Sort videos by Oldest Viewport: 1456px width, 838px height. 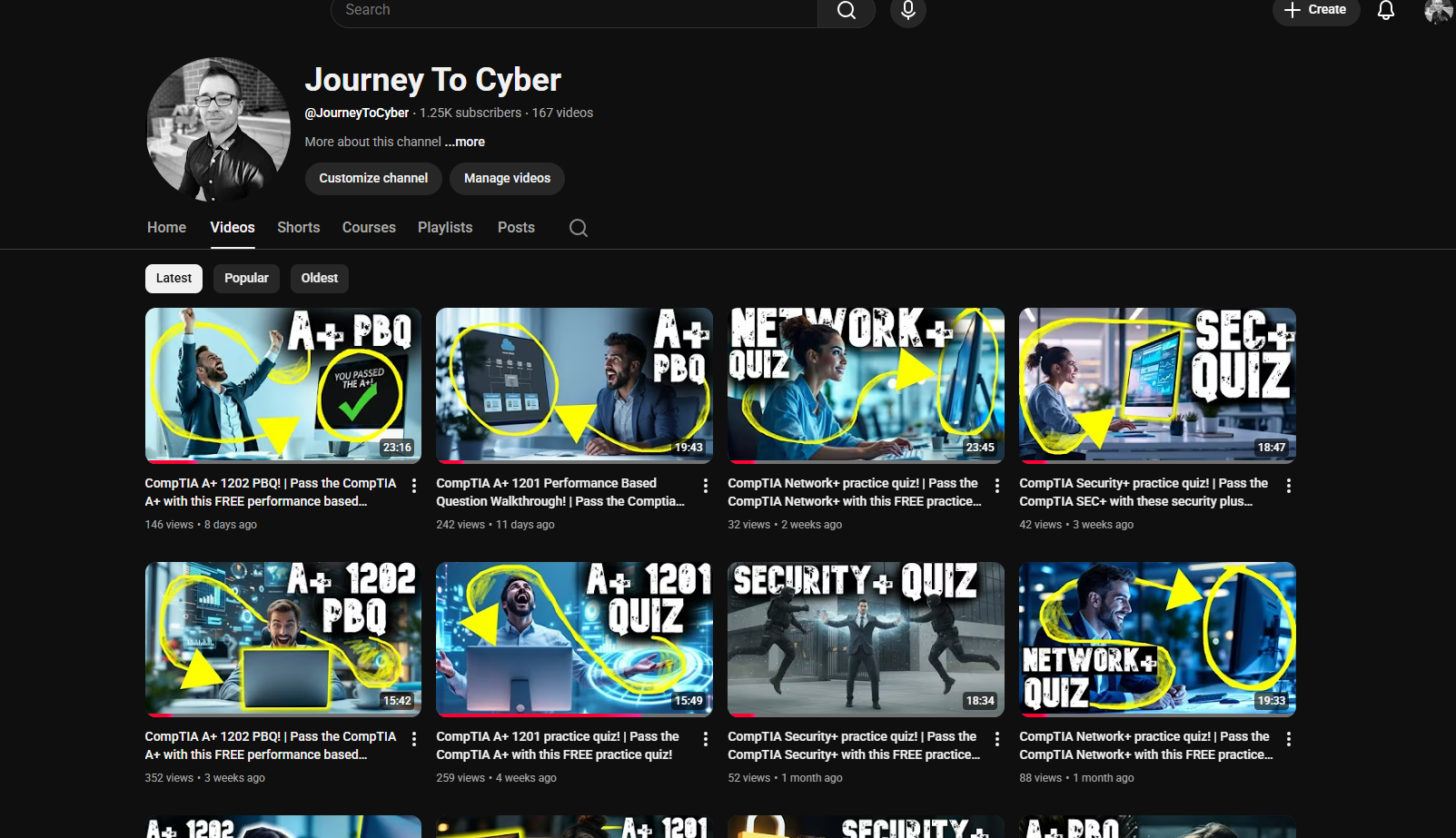coord(320,278)
